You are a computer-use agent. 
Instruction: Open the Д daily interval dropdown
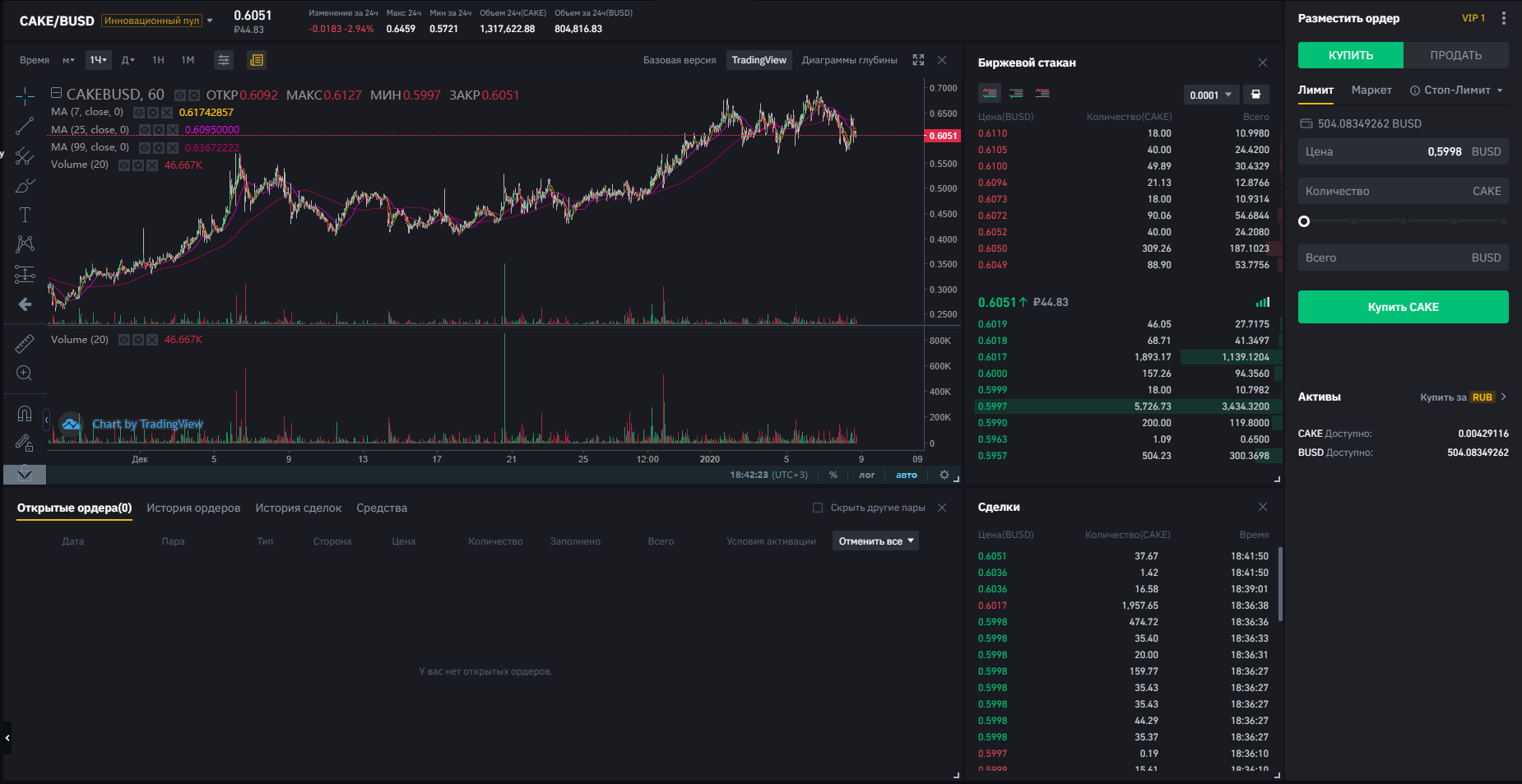point(128,60)
